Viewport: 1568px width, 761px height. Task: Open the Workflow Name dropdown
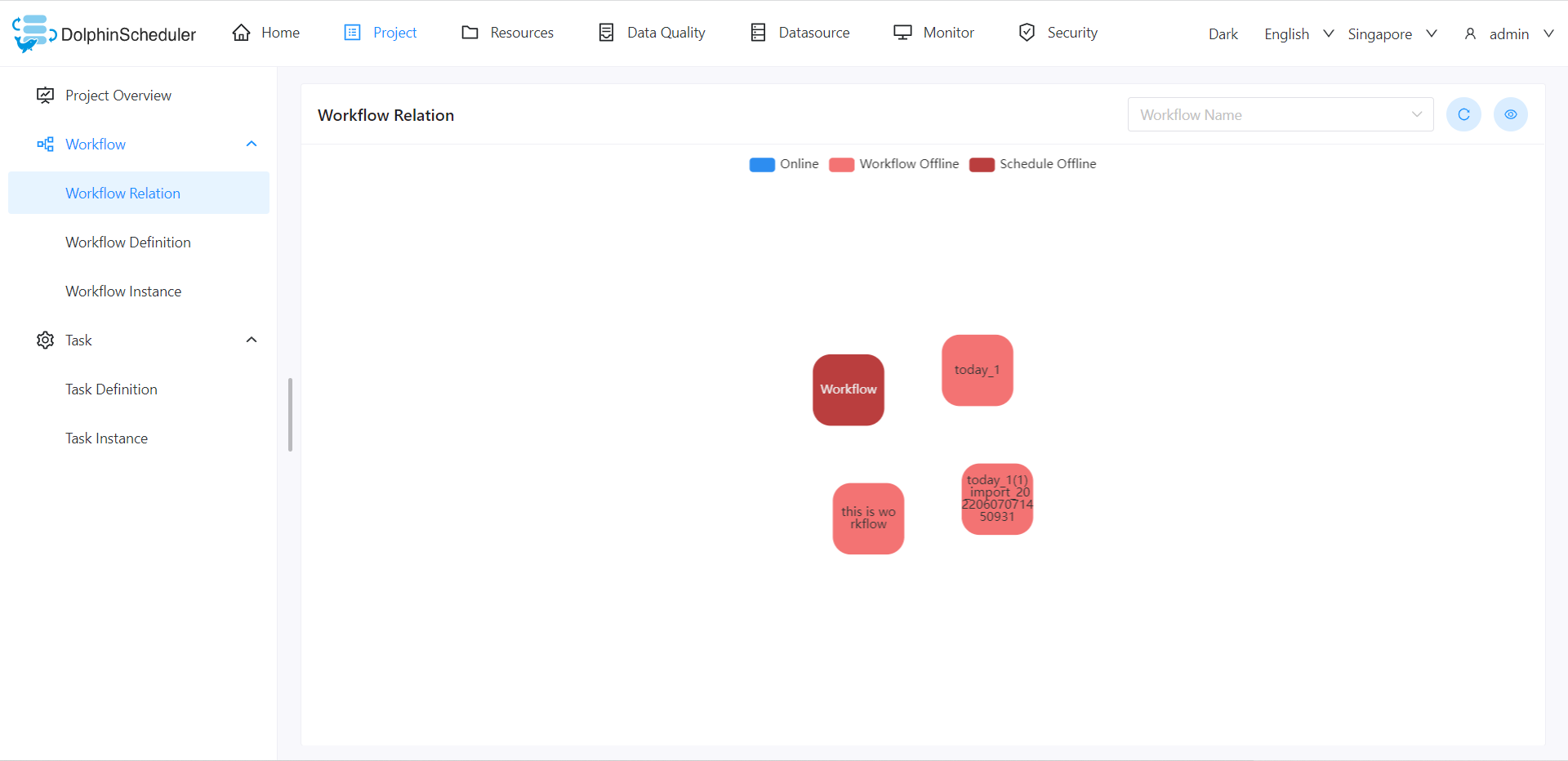[1280, 114]
